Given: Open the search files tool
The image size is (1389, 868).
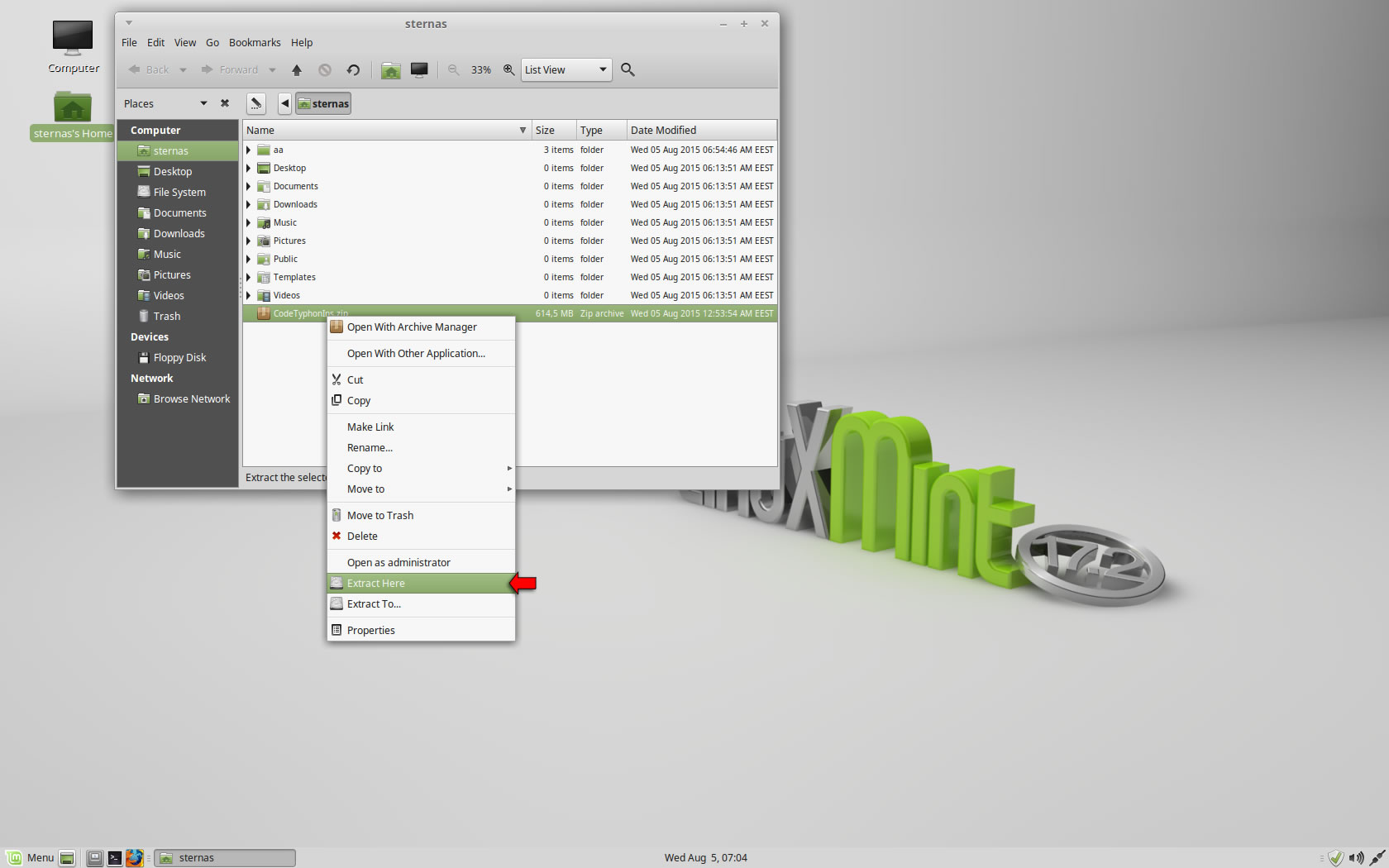Looking at the screenshot, I should click(x=628, y=70).
